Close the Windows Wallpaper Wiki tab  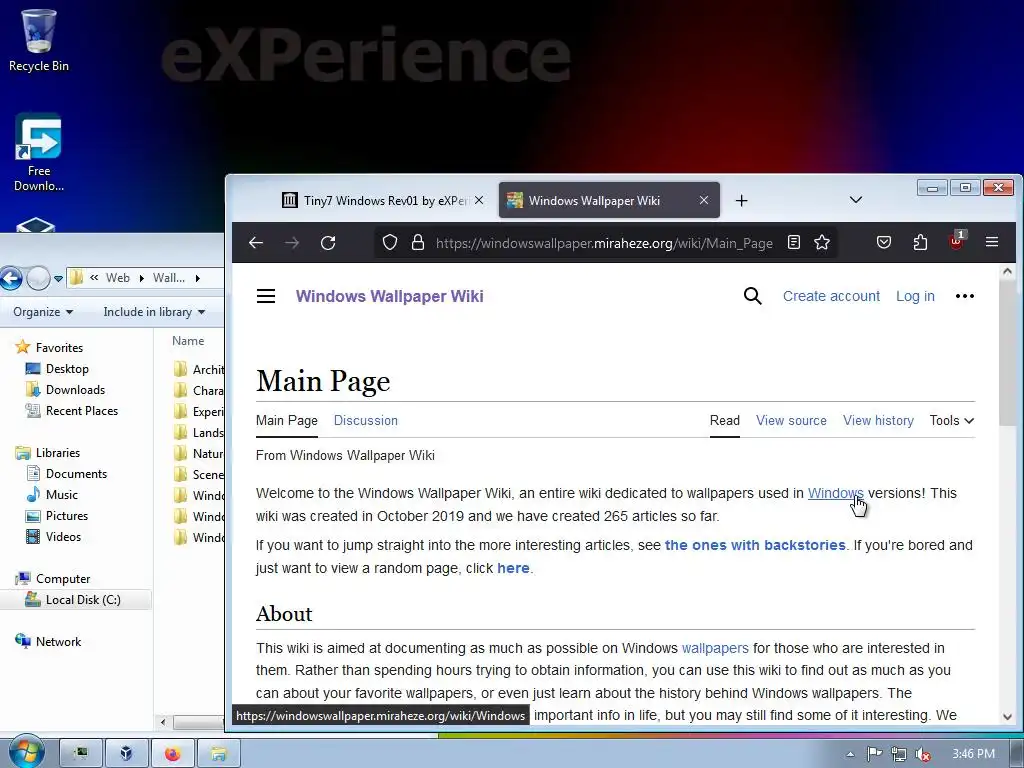tap(704, 200)
